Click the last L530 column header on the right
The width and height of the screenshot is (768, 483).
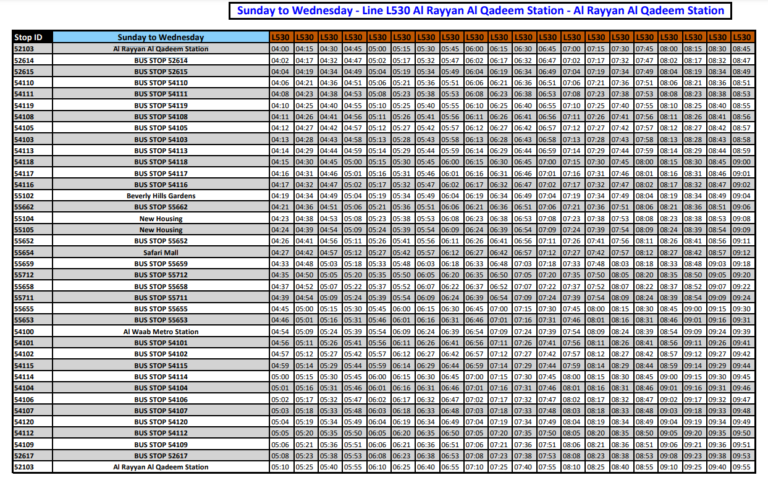741,36
